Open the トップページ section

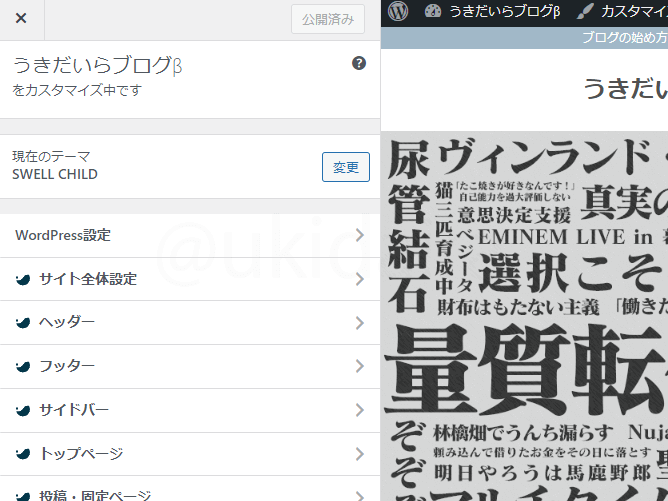(x=190, y=454)
